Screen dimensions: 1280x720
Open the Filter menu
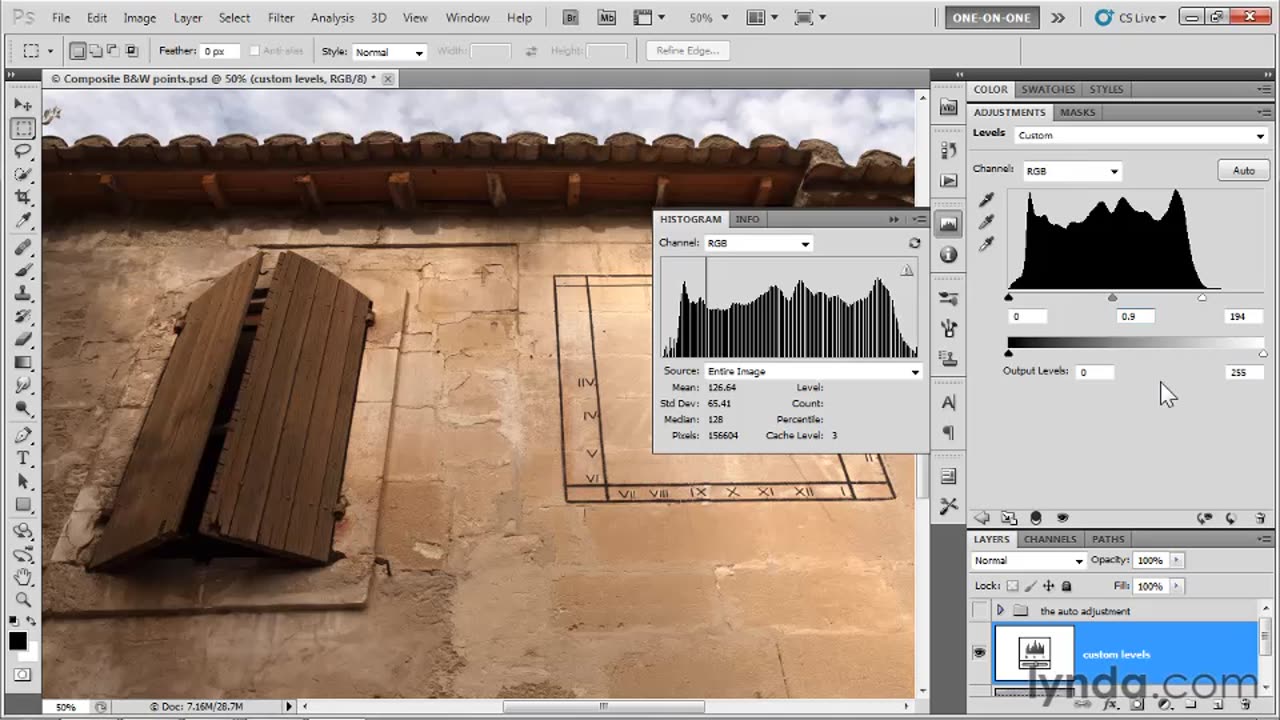[x=281, y=18]
